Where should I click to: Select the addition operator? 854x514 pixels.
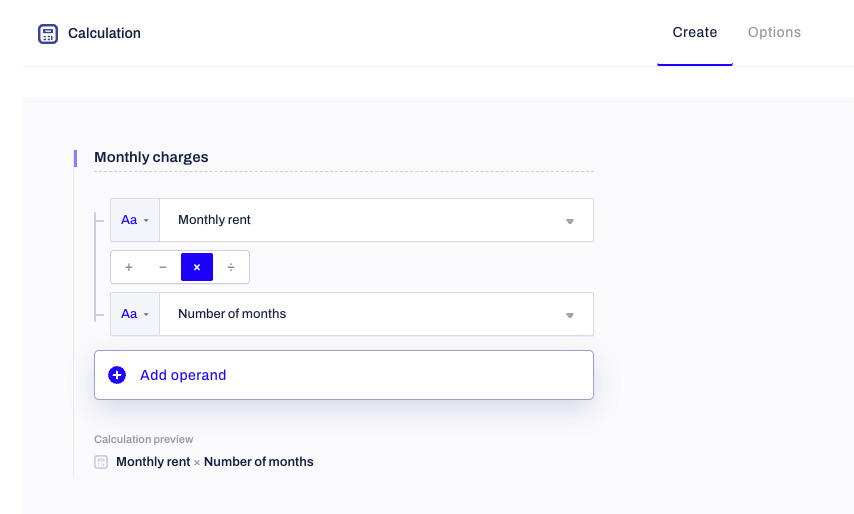click(129, 267)
